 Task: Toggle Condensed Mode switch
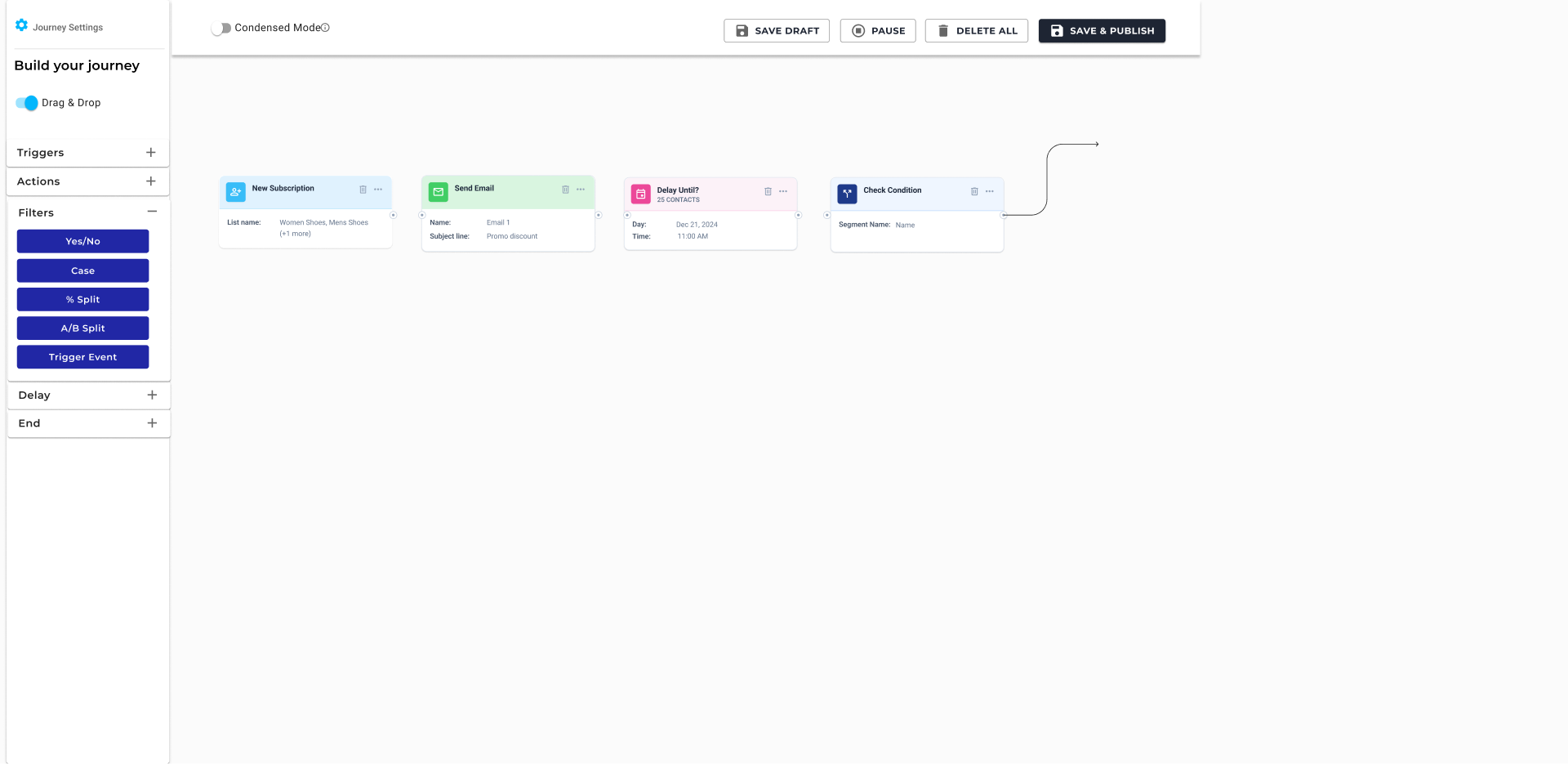(x=220, y=28)
